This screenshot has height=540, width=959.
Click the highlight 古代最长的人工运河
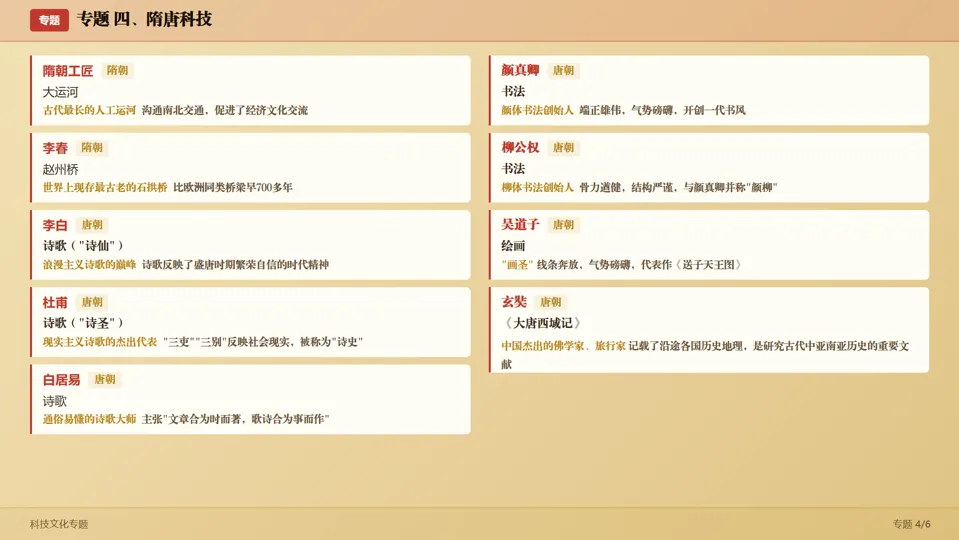pos(89,110)
